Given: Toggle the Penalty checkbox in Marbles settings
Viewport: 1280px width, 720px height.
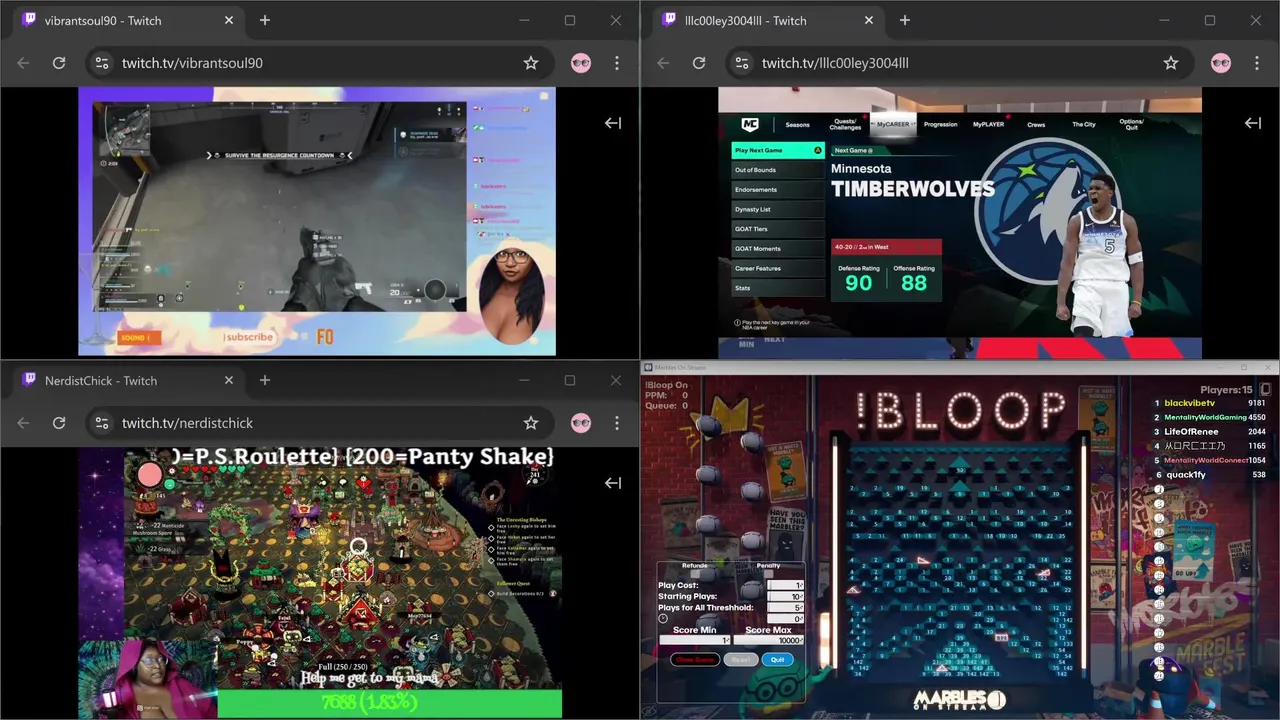Looking at the screenshot, I should (x=769, y=574).
